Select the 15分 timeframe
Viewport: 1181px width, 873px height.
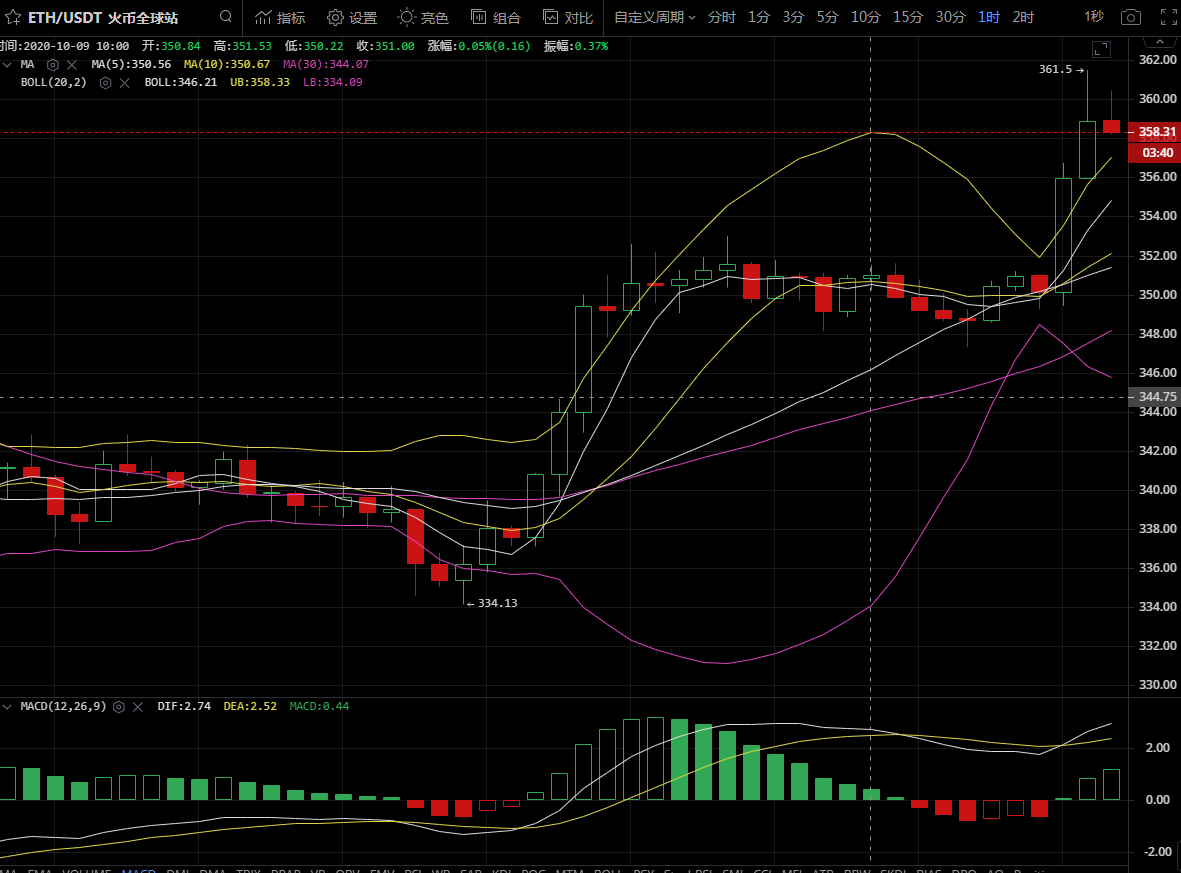click(907, 17)
